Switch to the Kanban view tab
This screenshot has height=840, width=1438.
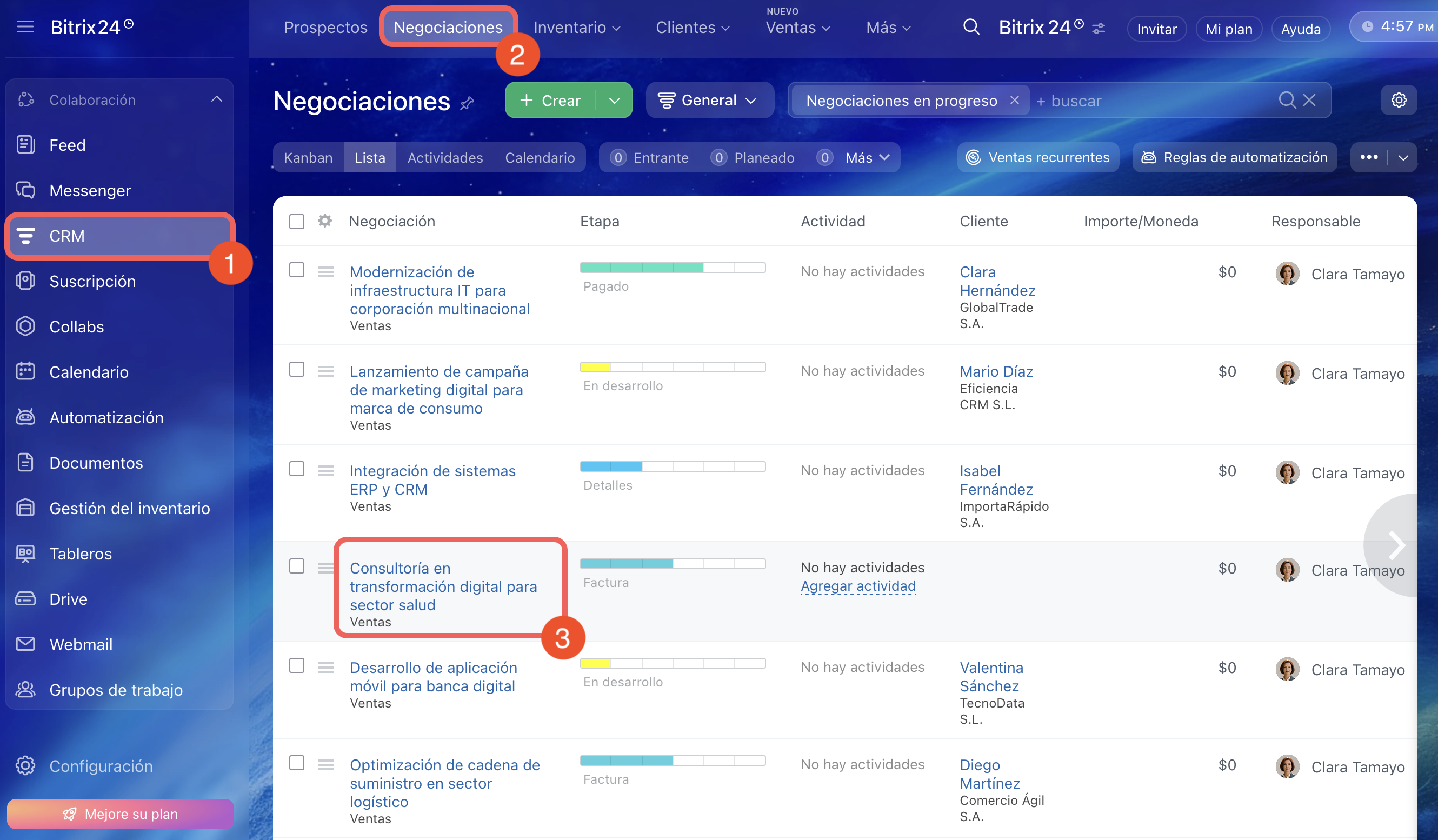pyautogui.click(x=308, y=157)
